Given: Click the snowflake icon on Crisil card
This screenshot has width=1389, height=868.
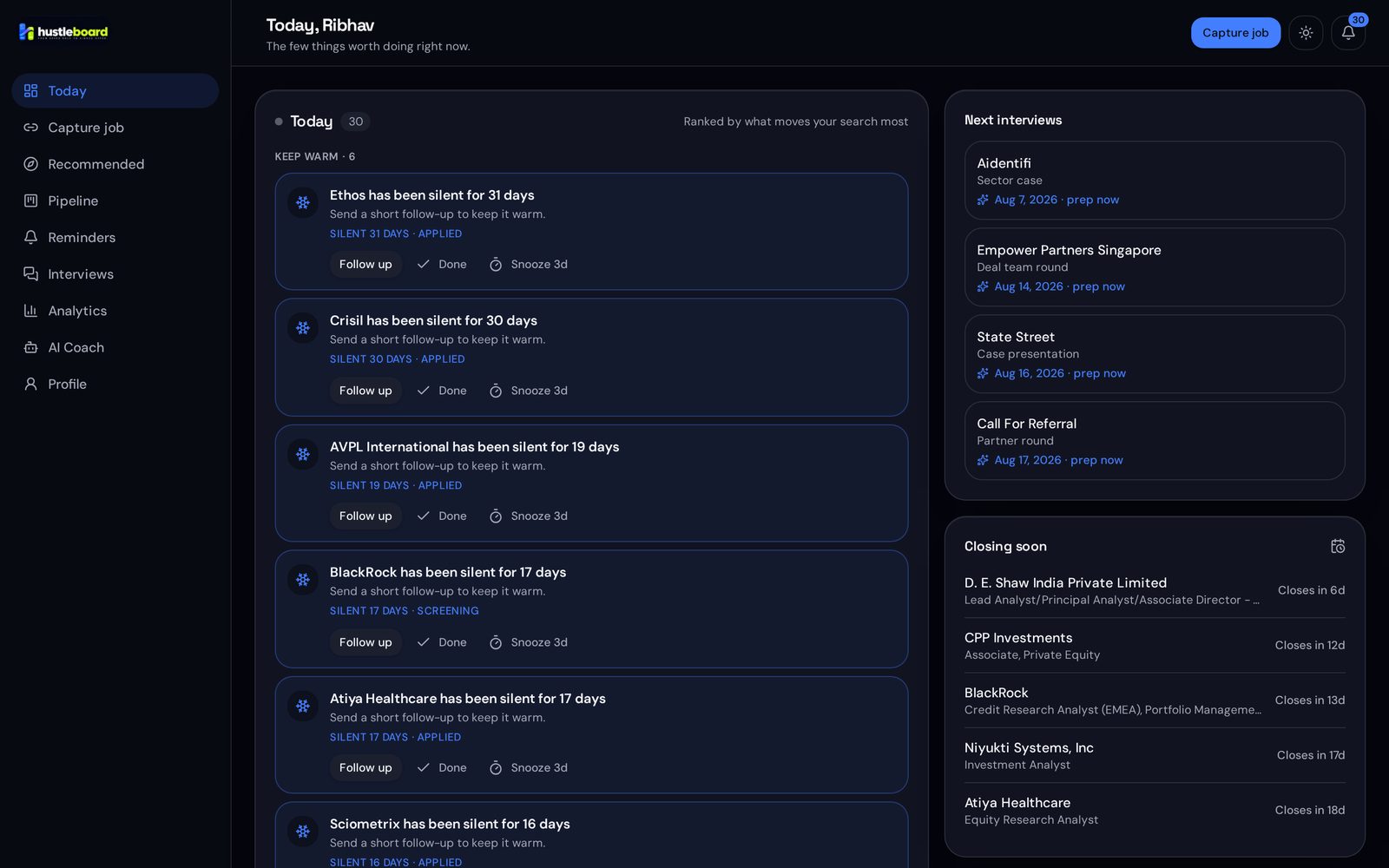Looking at the screenshot, I should (x=303, y=328).
